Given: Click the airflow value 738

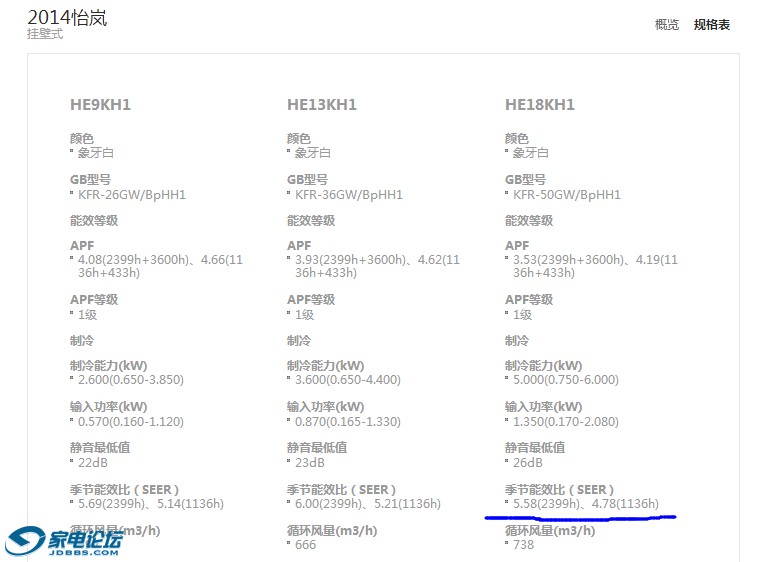Looking at the screenshot, I should point(523,545).
